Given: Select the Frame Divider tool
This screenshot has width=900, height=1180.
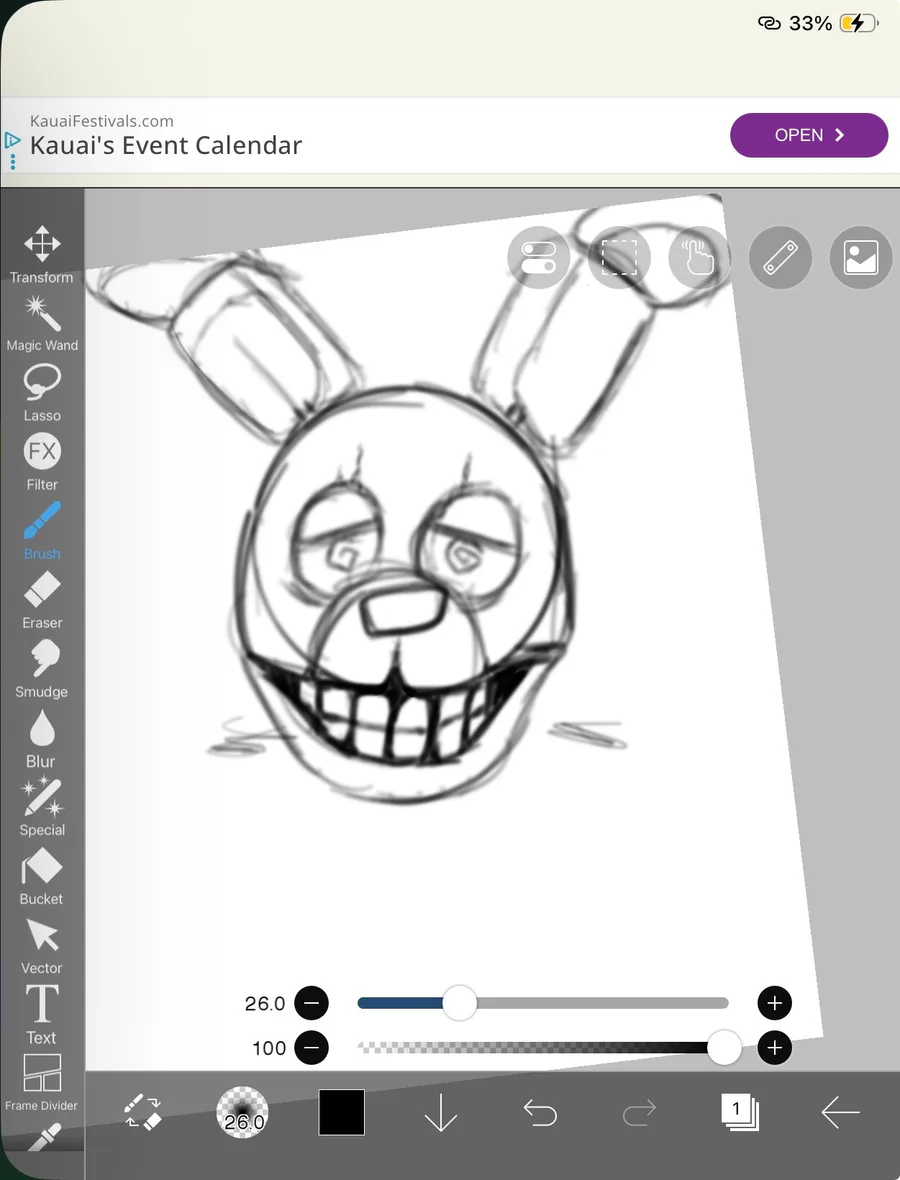Looking at the screenshot, I should (x=41, y=1082).
